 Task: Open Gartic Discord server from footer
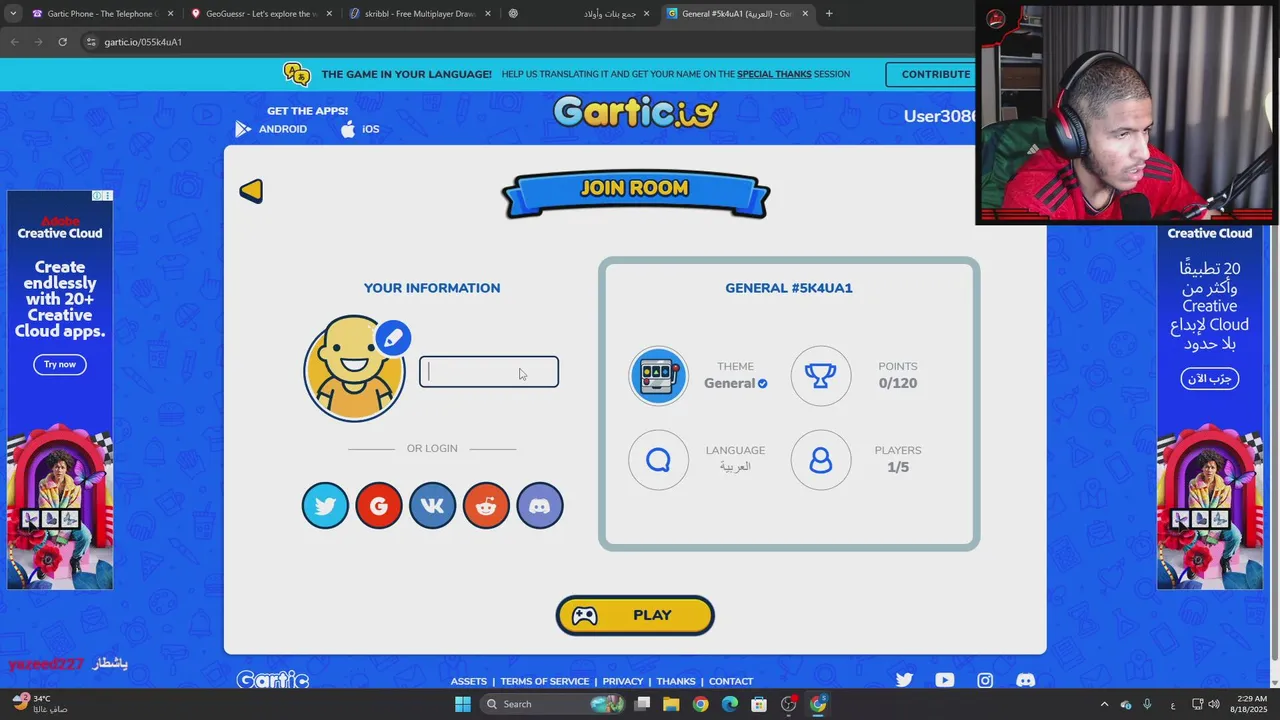(1026, 680)
